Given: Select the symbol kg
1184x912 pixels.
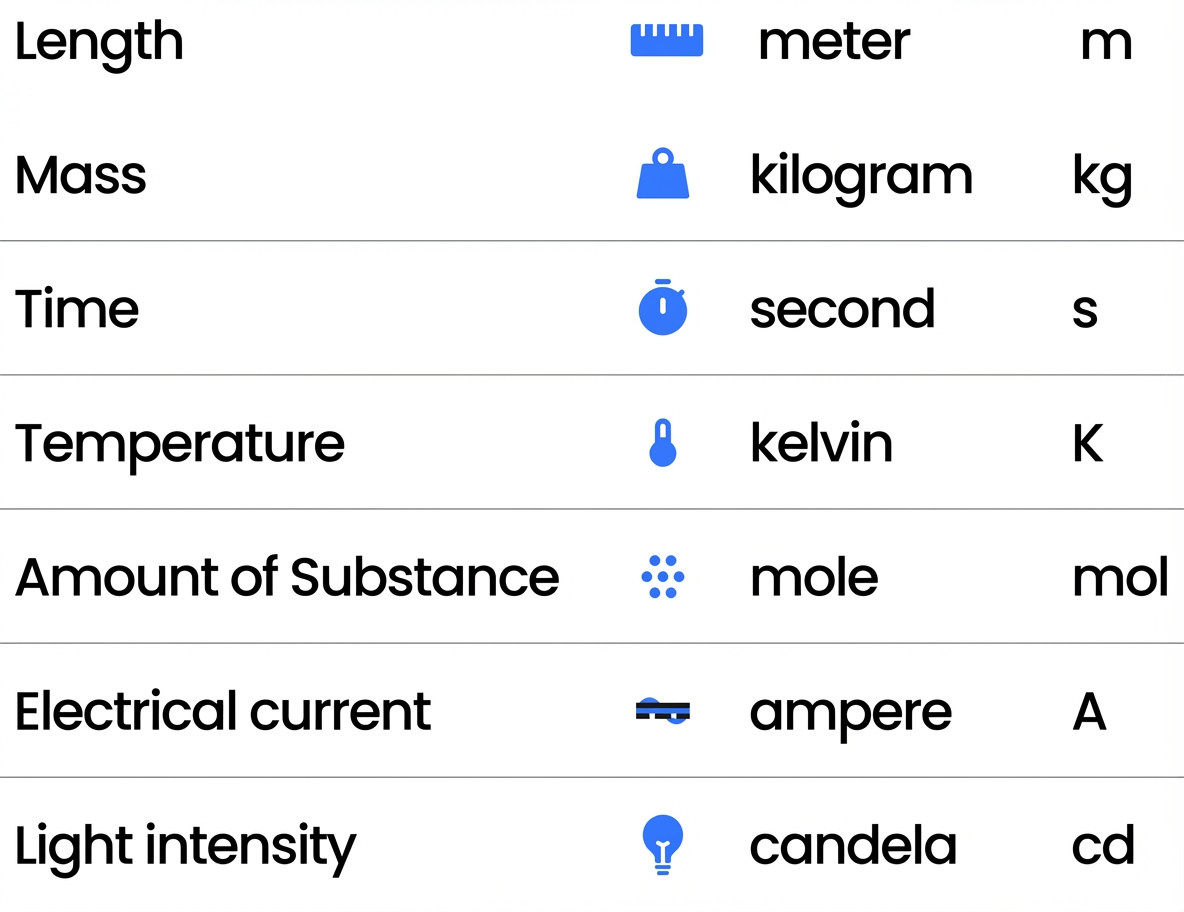Looking at the screenshot, I should click(x=1102, y=179).
